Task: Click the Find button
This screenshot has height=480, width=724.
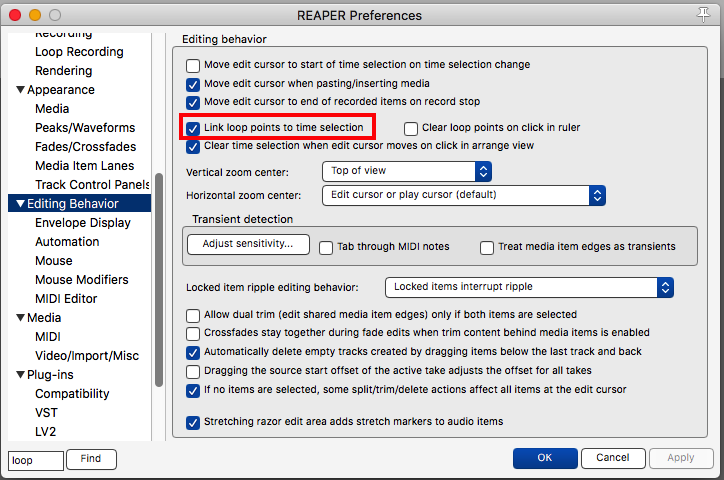Action: (91, 459)
